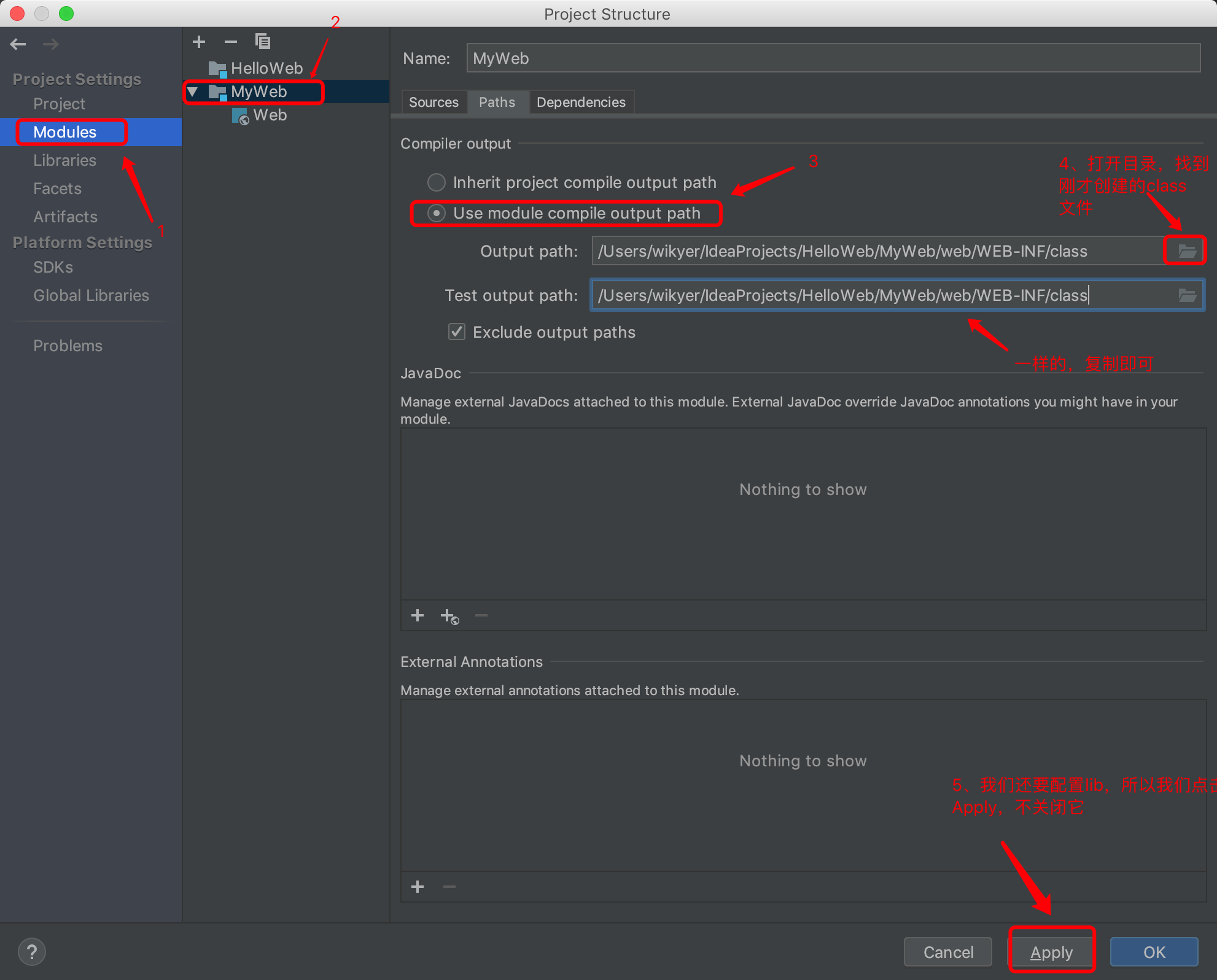The height and width of the screenshot is (980, 1217).
Task: Switch to the Sources tab
Action: [x=434, y=101]
